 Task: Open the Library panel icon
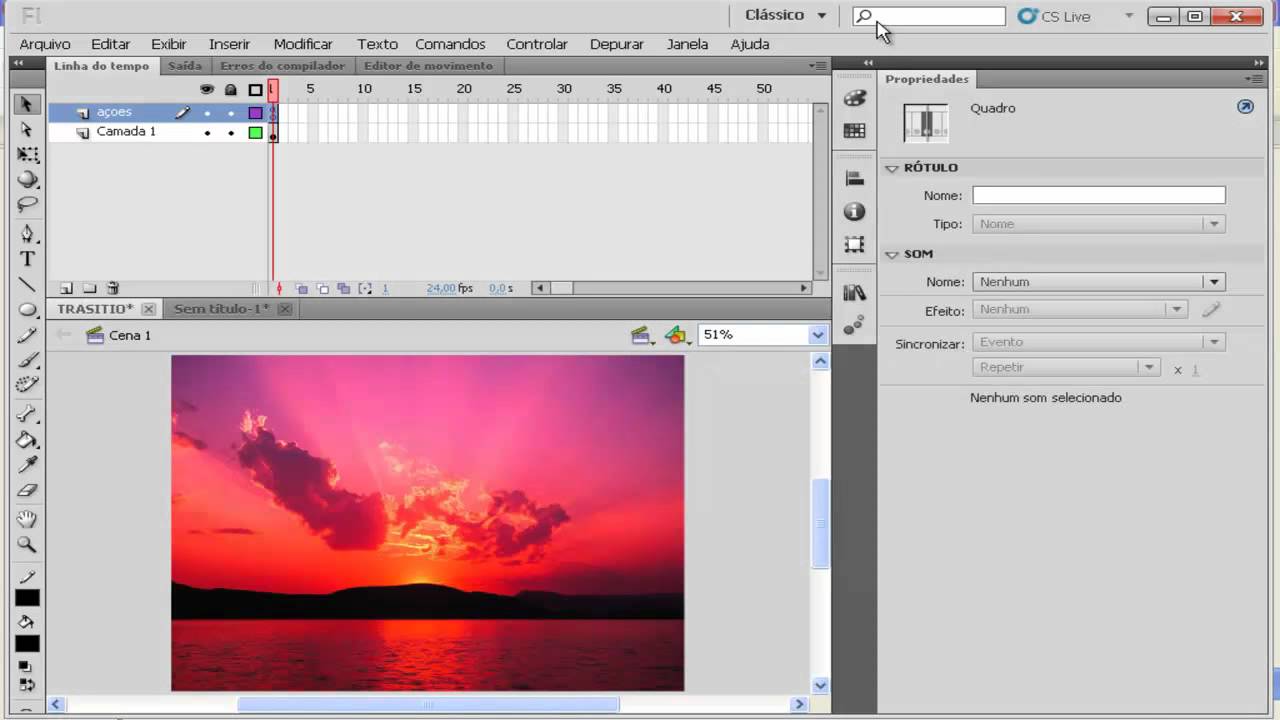point(854,292)
